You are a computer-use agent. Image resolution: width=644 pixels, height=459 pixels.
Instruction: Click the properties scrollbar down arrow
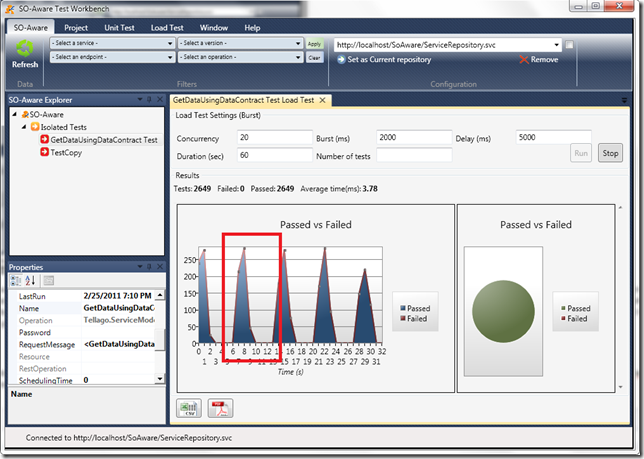(160, 379)
